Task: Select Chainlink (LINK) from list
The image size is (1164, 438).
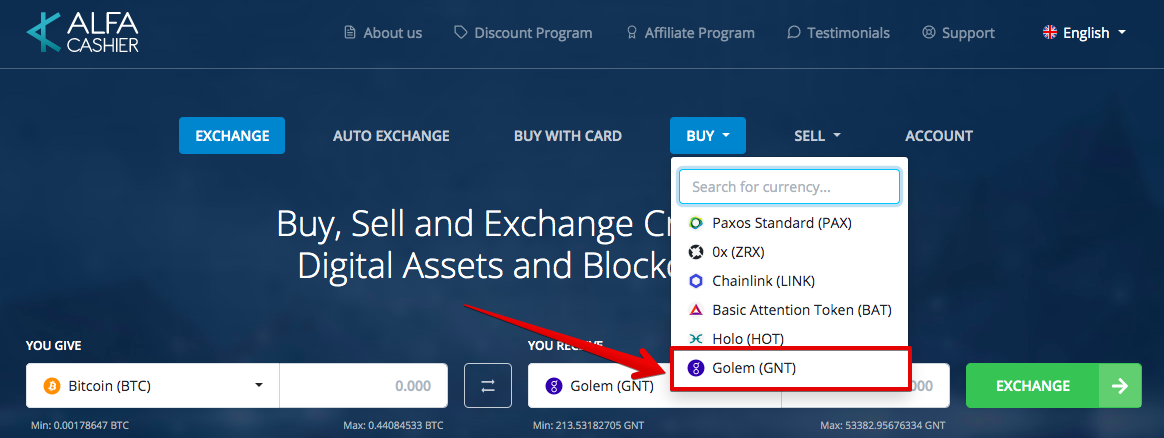Action: click(x=789, y=281)
